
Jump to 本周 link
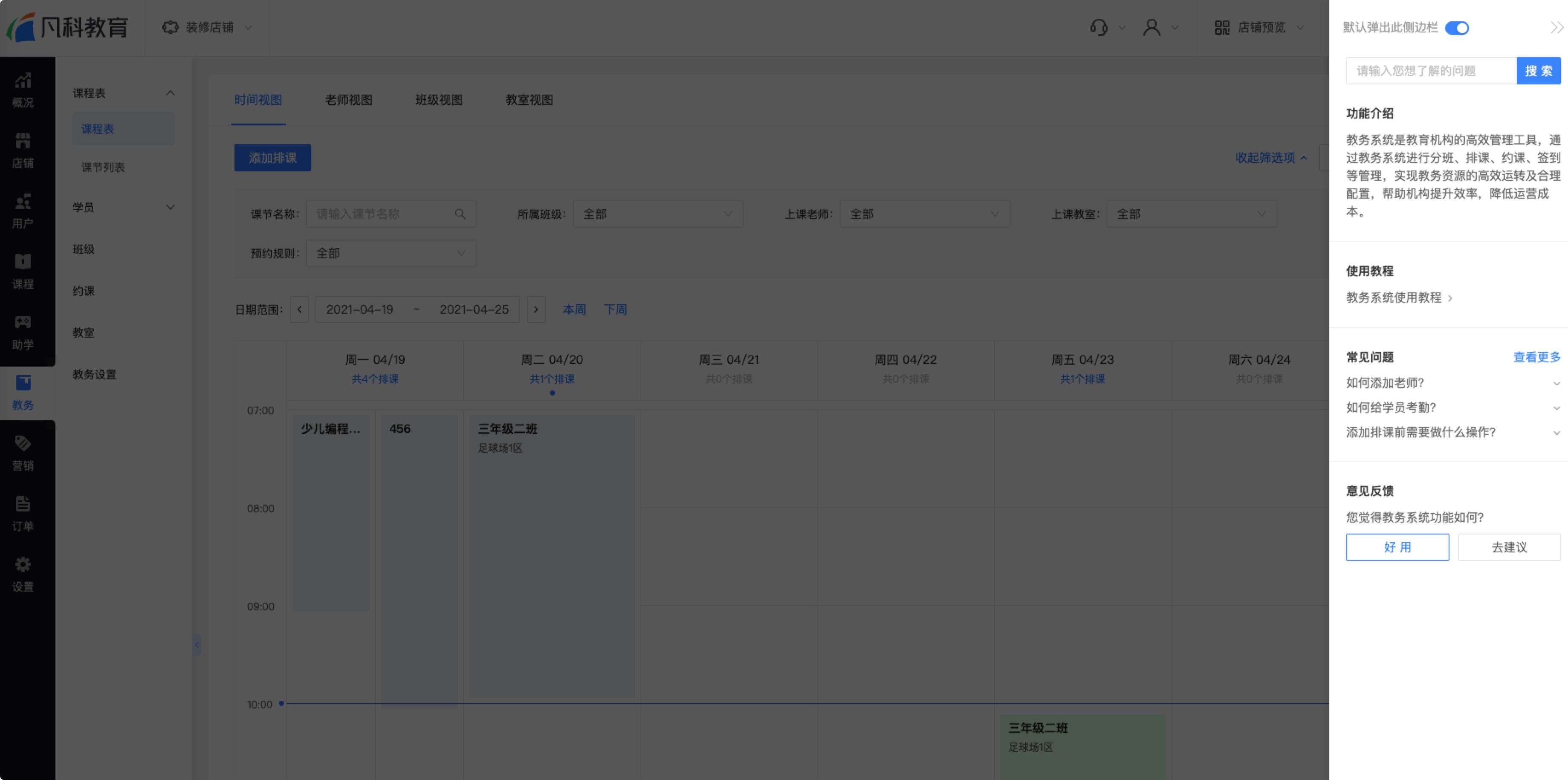574,309
